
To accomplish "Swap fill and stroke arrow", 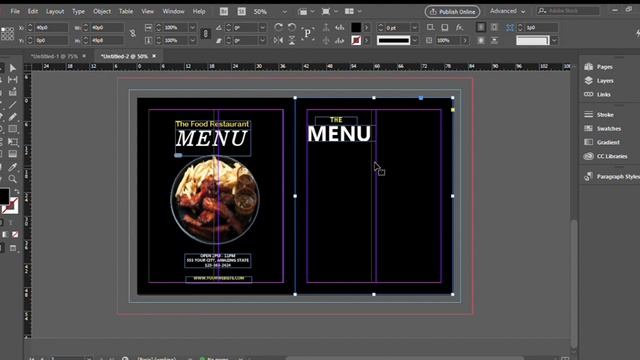I will coord(16,191).
